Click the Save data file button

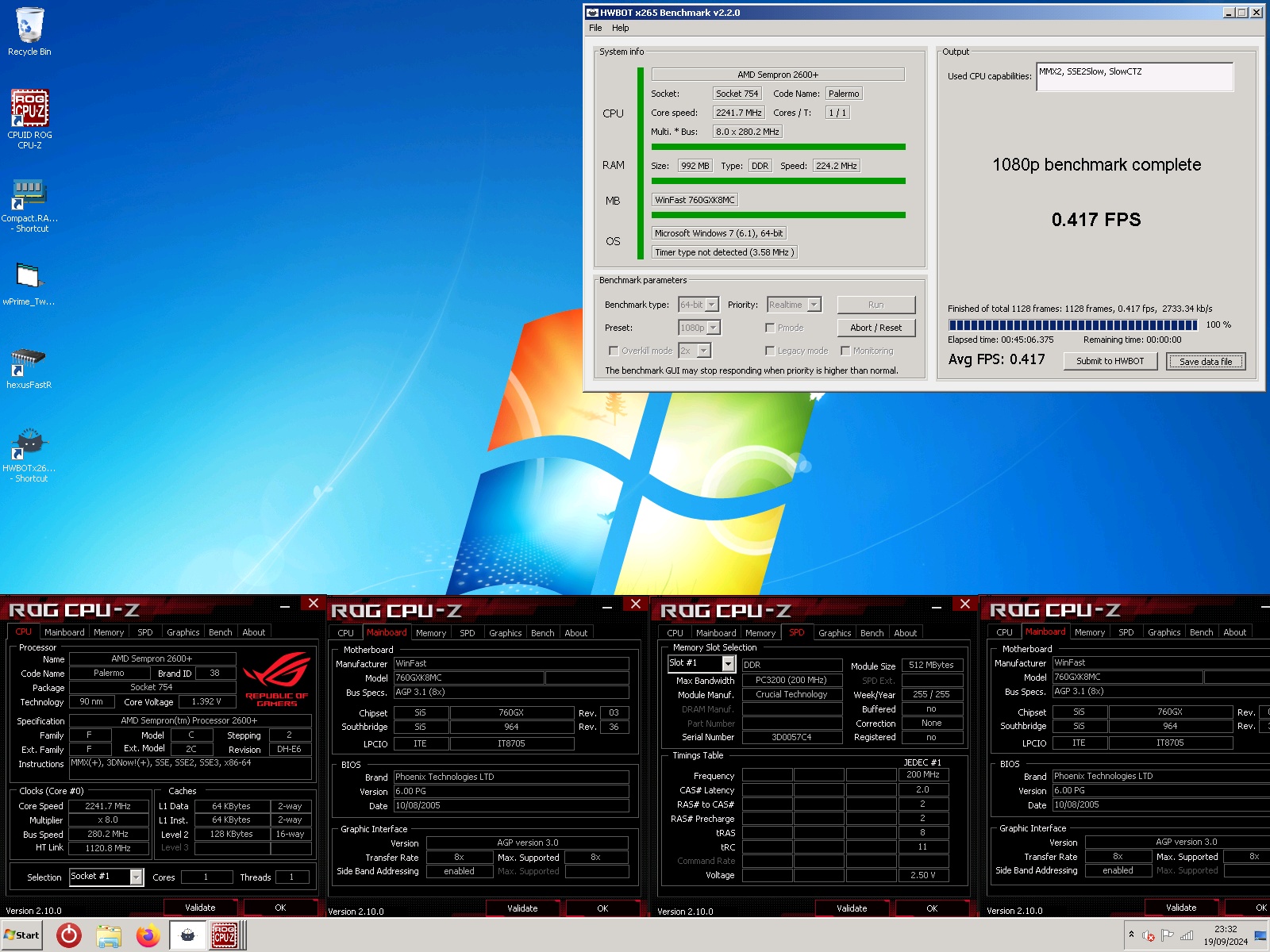pos(1206,362)
